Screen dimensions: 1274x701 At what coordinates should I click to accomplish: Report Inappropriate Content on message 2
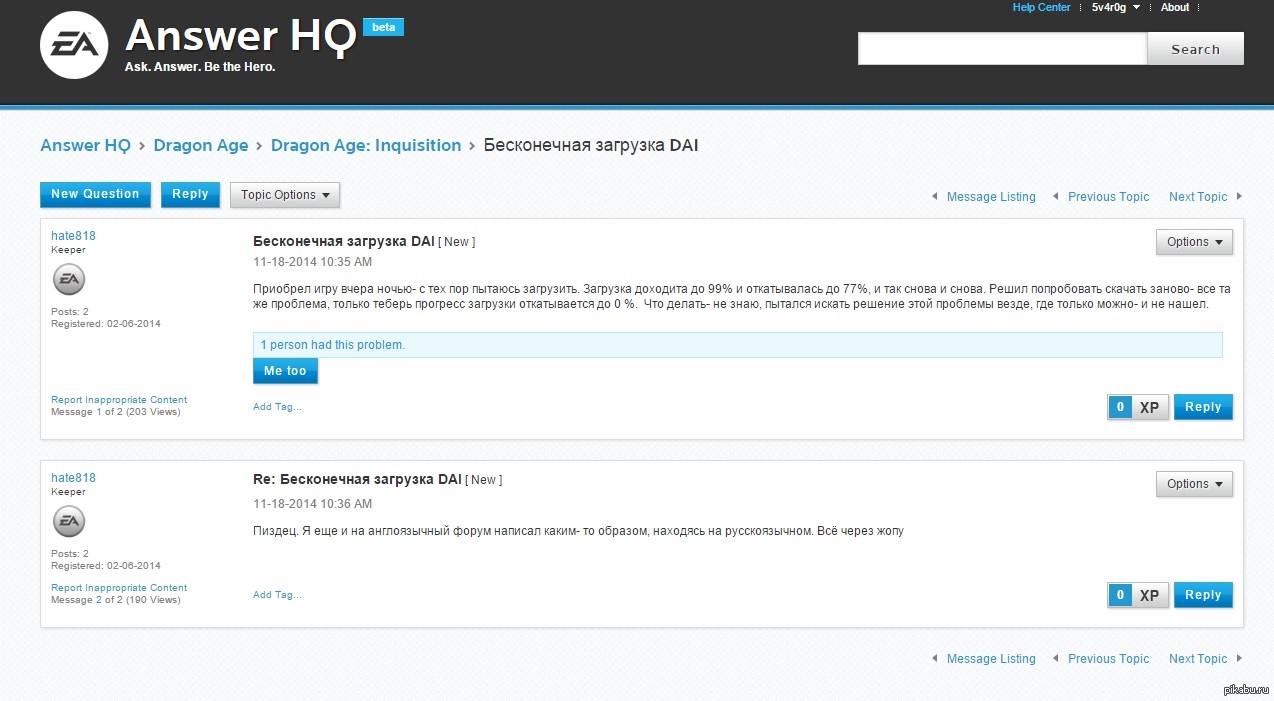(x=119, y=588)
